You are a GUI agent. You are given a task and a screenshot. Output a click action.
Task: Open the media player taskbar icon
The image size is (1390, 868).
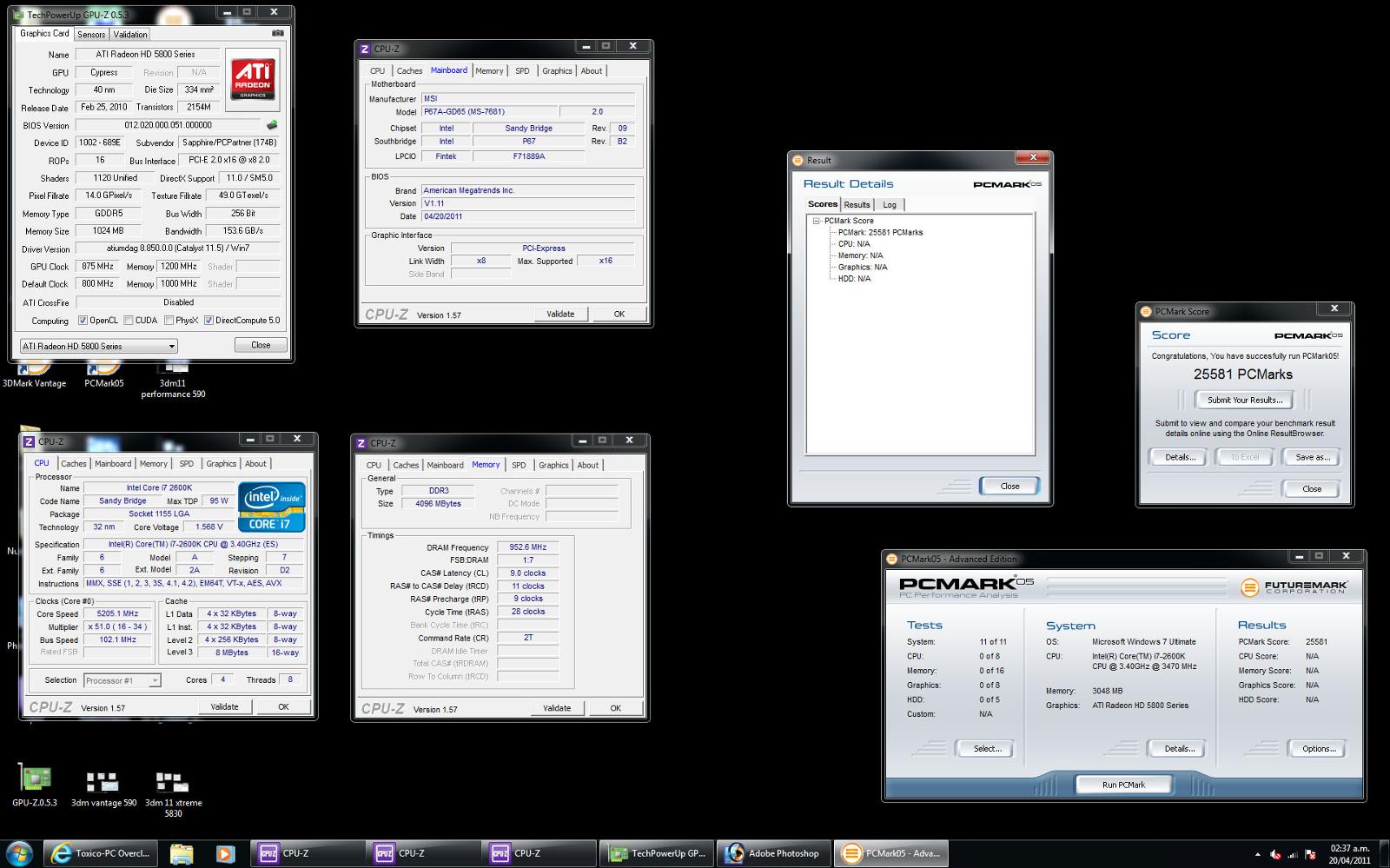(225, 853)
